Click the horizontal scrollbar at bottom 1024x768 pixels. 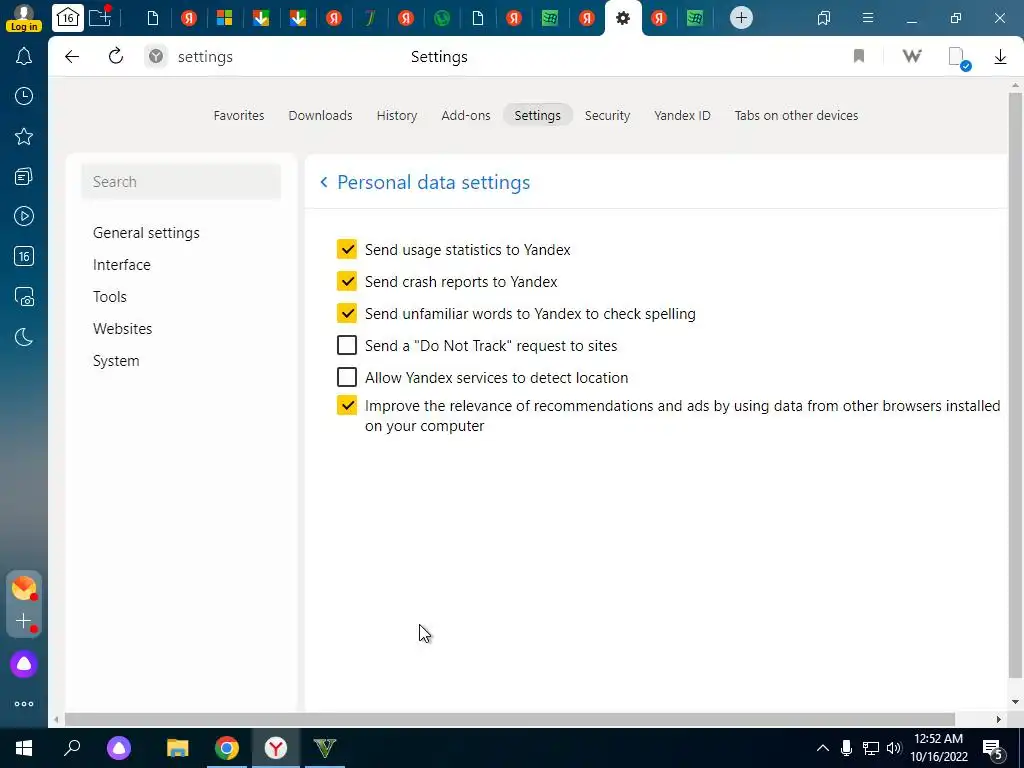(509, 720)
